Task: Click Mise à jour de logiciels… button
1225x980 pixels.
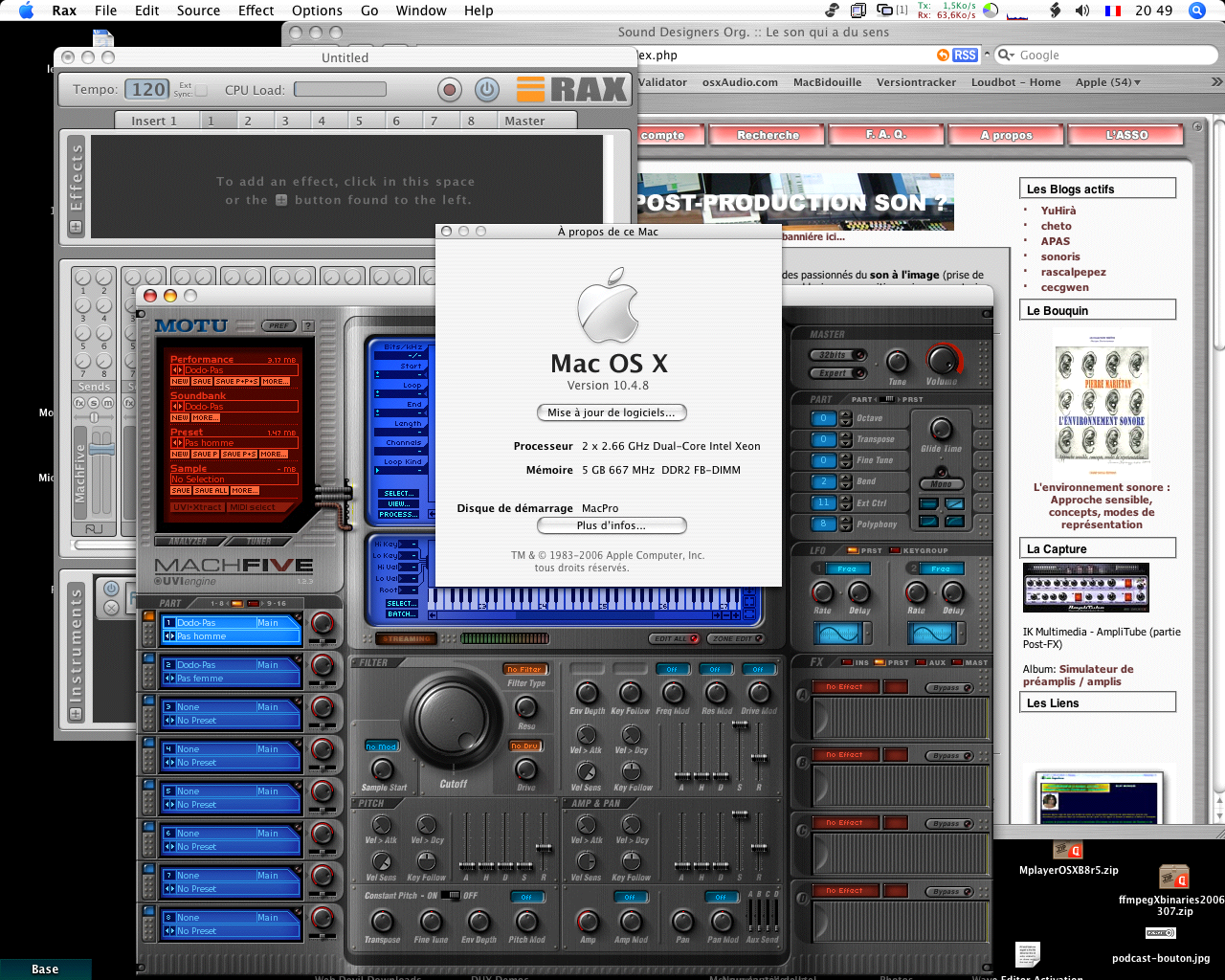Action: (612, 412)
